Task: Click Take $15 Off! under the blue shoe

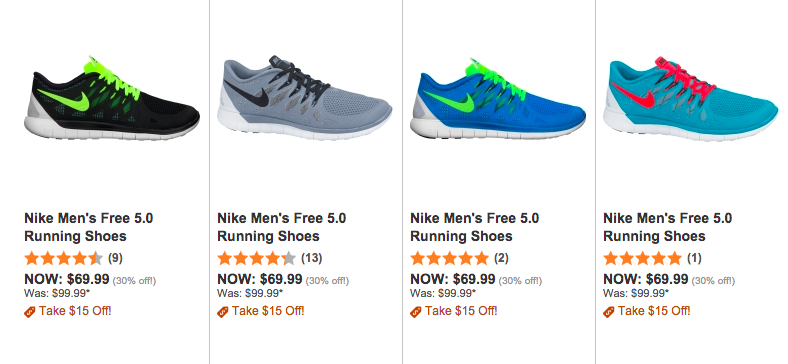Action: [461, 311]
